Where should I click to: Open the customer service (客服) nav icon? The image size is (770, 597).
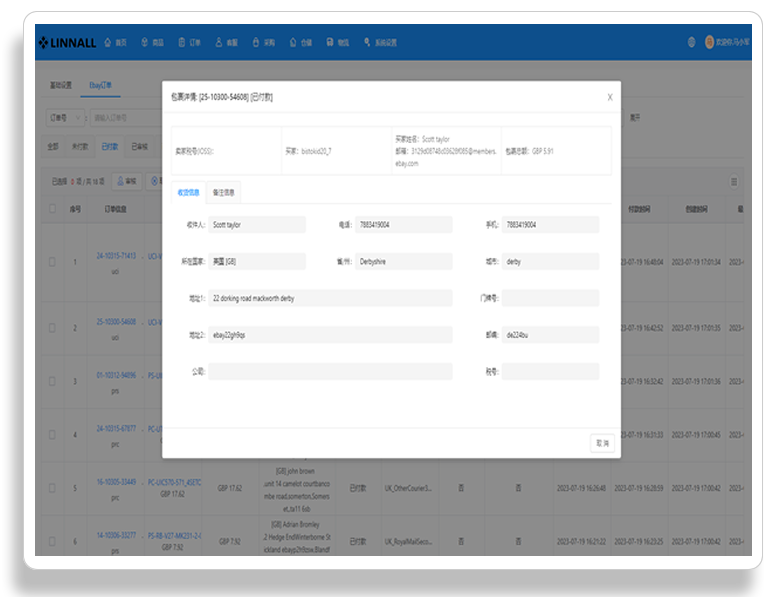pyautogui.click(x=219, y=43)
